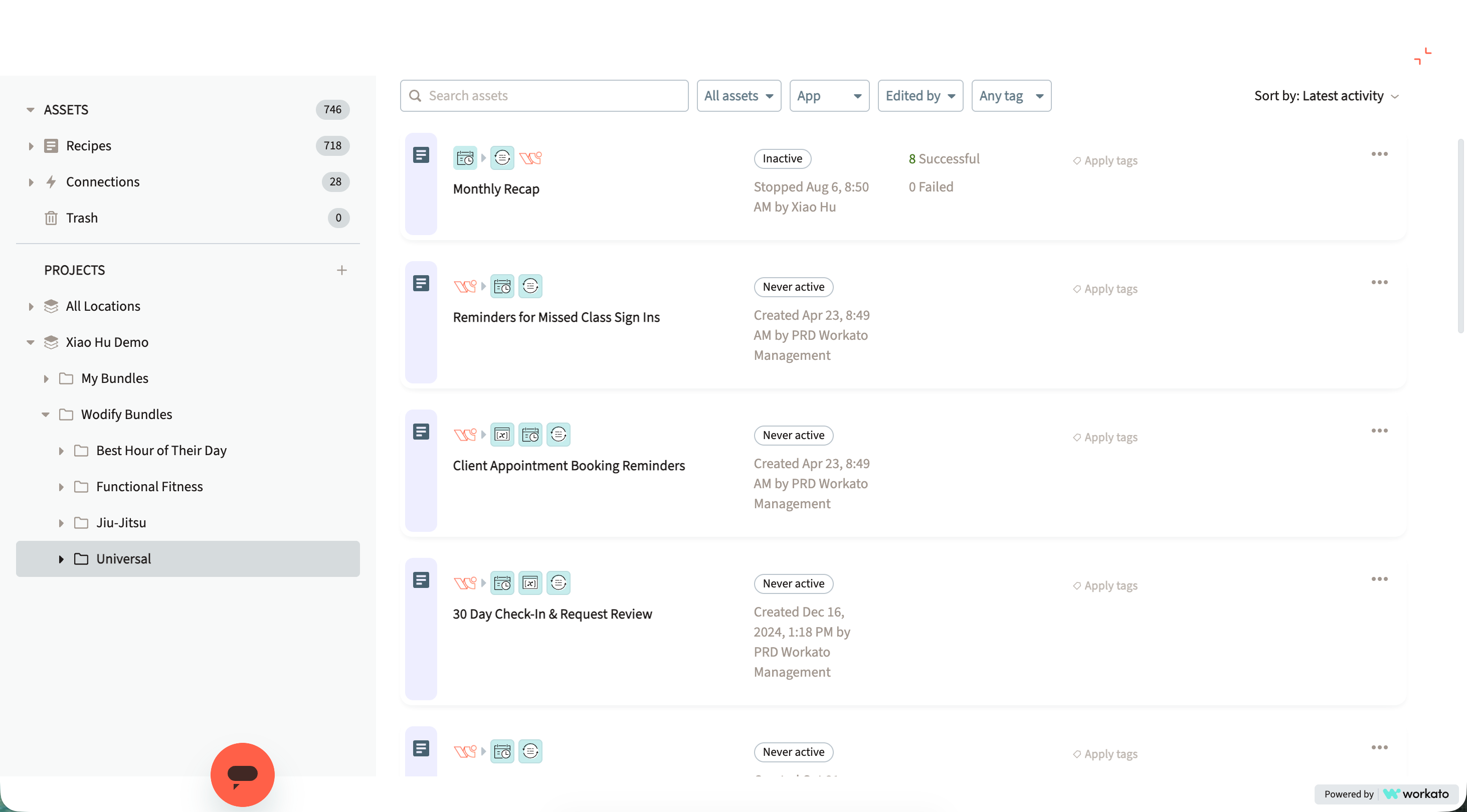
Task: Open Reminders for Missed Class Sign Ins recipe
Action: 556,317
